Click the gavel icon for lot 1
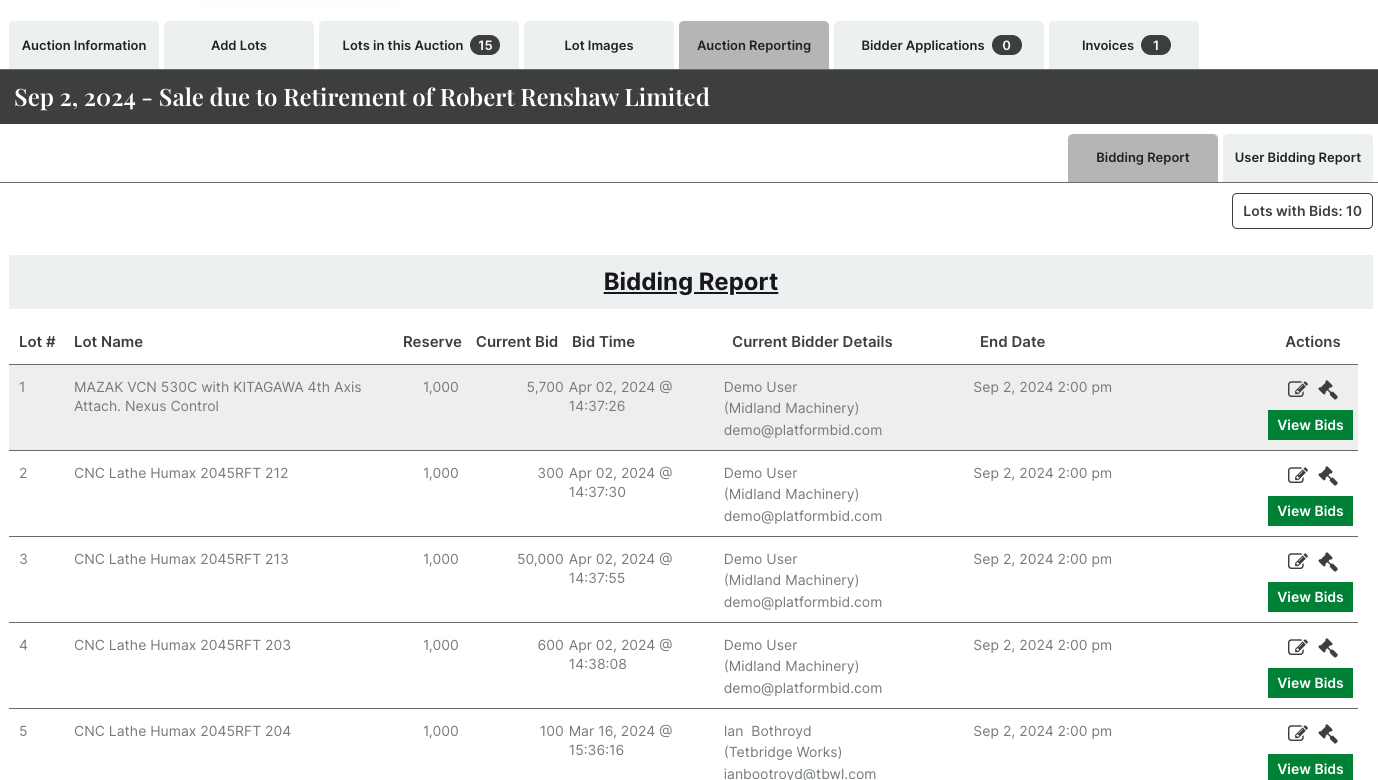The width and height of the screenshot is (1378, 780). [x=1328, y=390]
